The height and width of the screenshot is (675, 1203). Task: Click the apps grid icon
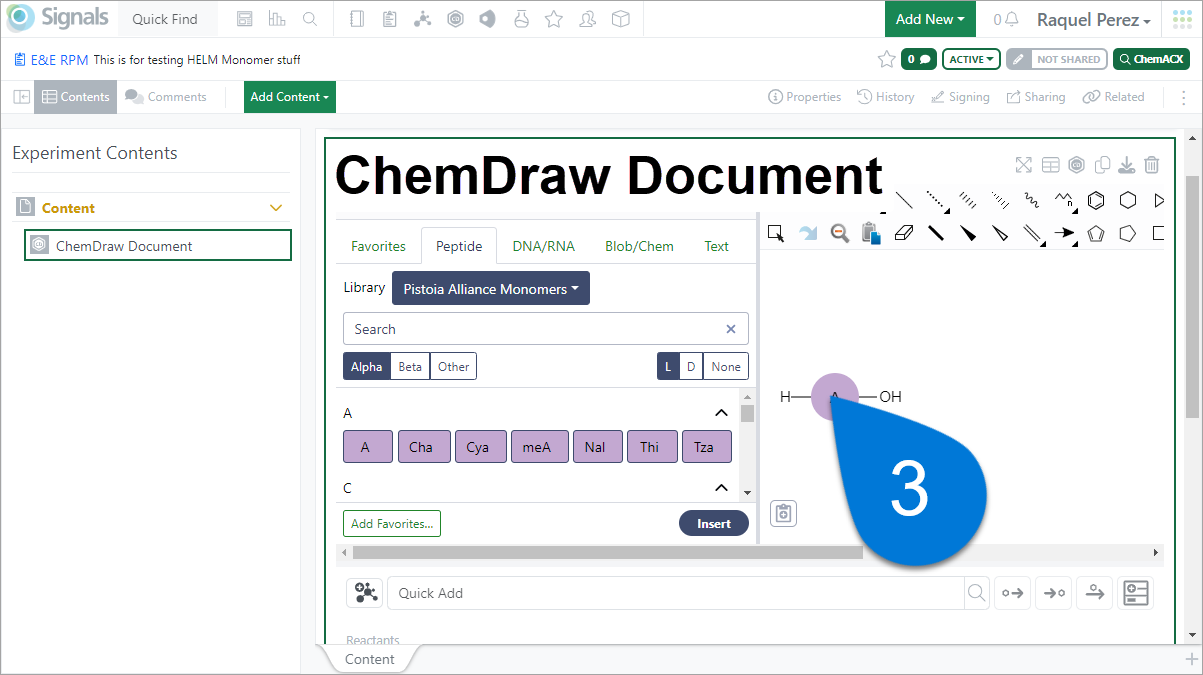click(x=1182, y=19)
